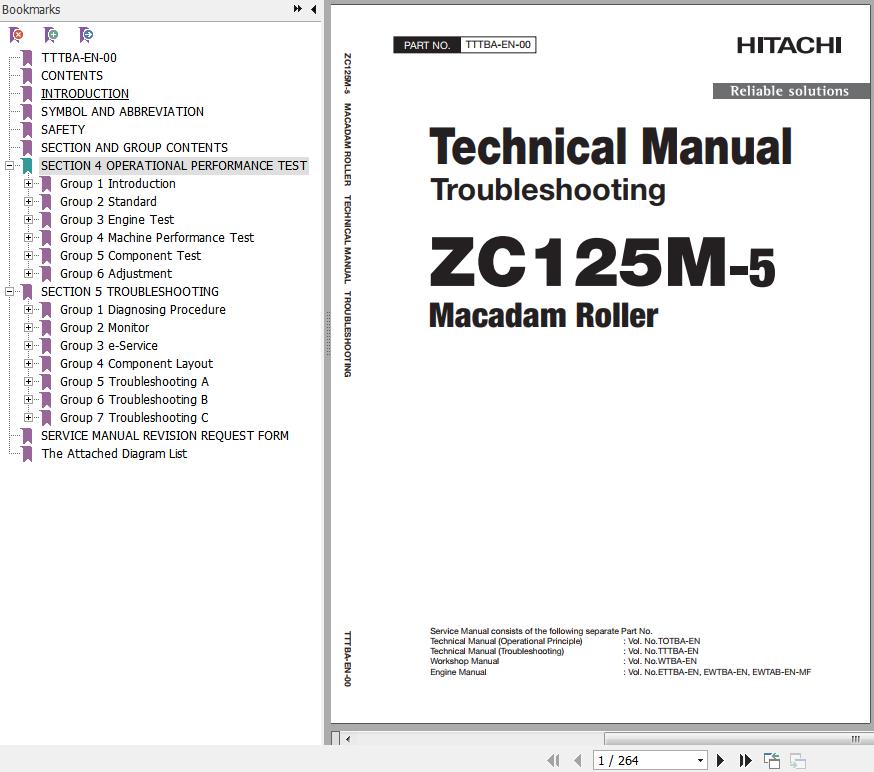Collapse the Bookmarks panel with left arrow

[x=313, y=9]
